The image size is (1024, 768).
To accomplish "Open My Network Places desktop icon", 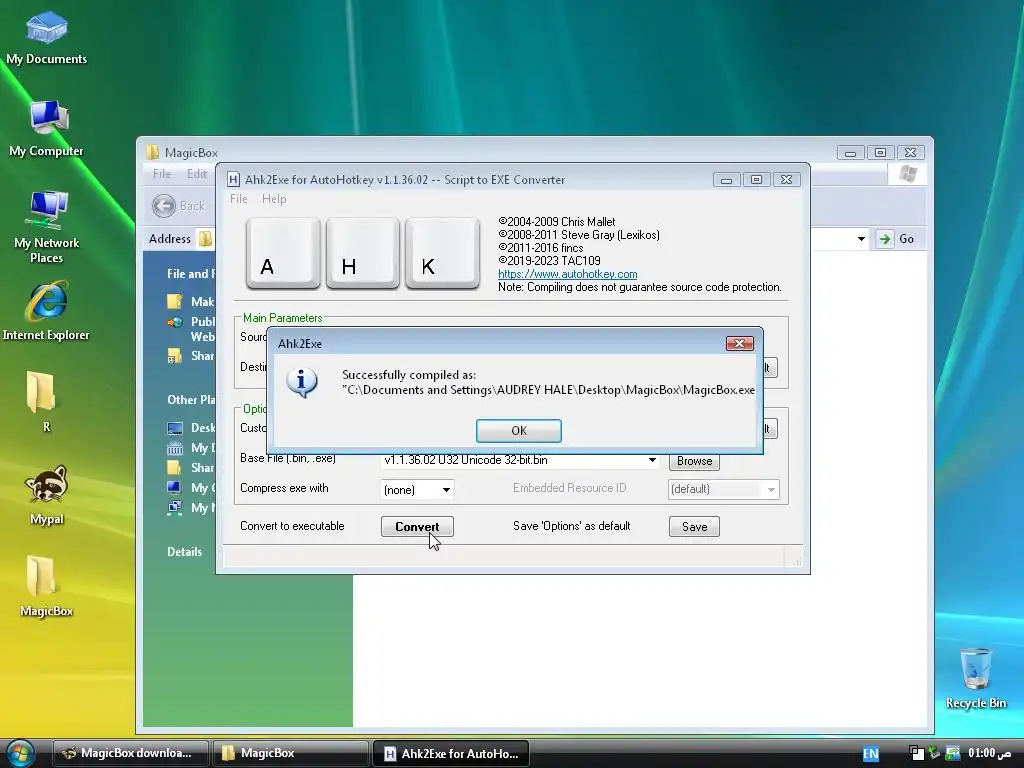I will [46, 226].
